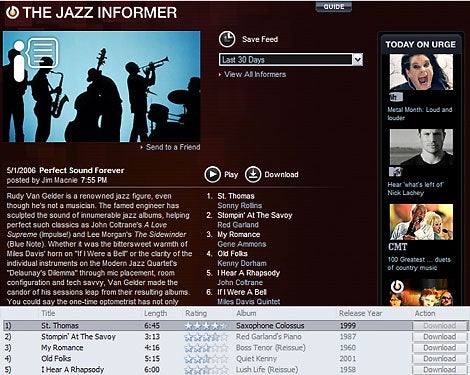Click the Download arrow circle icon
The height and width of the screenshot is (375, 470).
pos(253,174)
